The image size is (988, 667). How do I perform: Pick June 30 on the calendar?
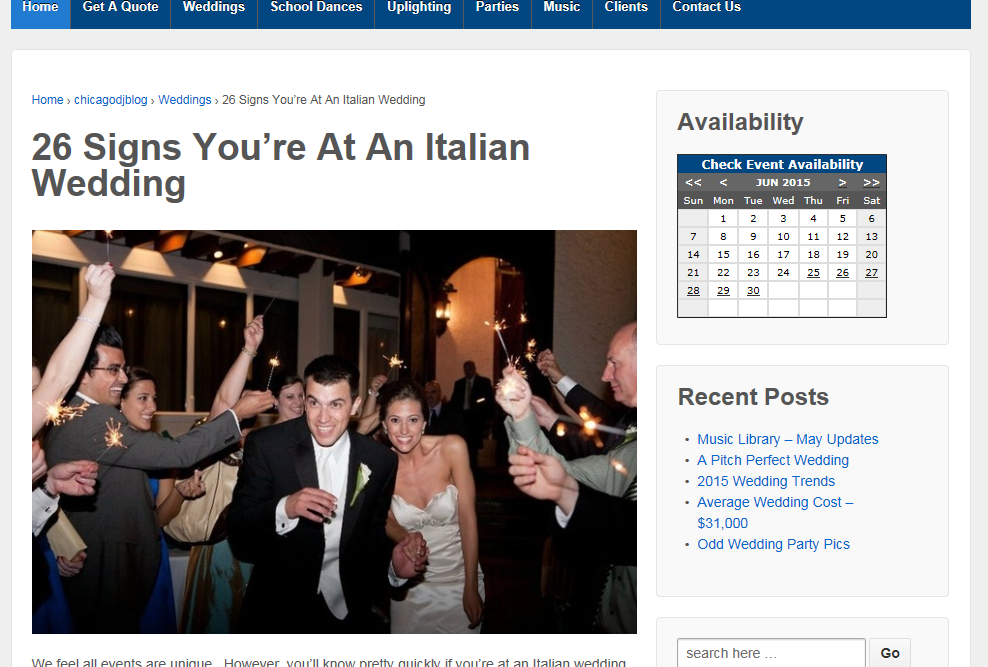pos(753,291)
